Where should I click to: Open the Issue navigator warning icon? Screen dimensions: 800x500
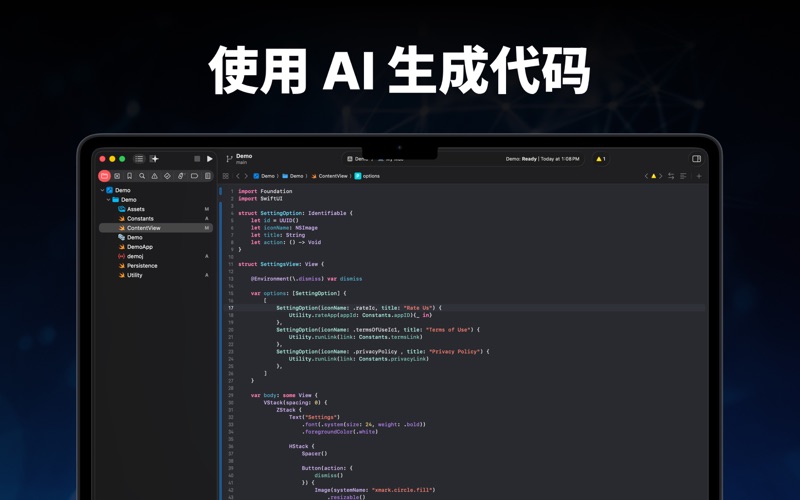[x=155, y=176]
